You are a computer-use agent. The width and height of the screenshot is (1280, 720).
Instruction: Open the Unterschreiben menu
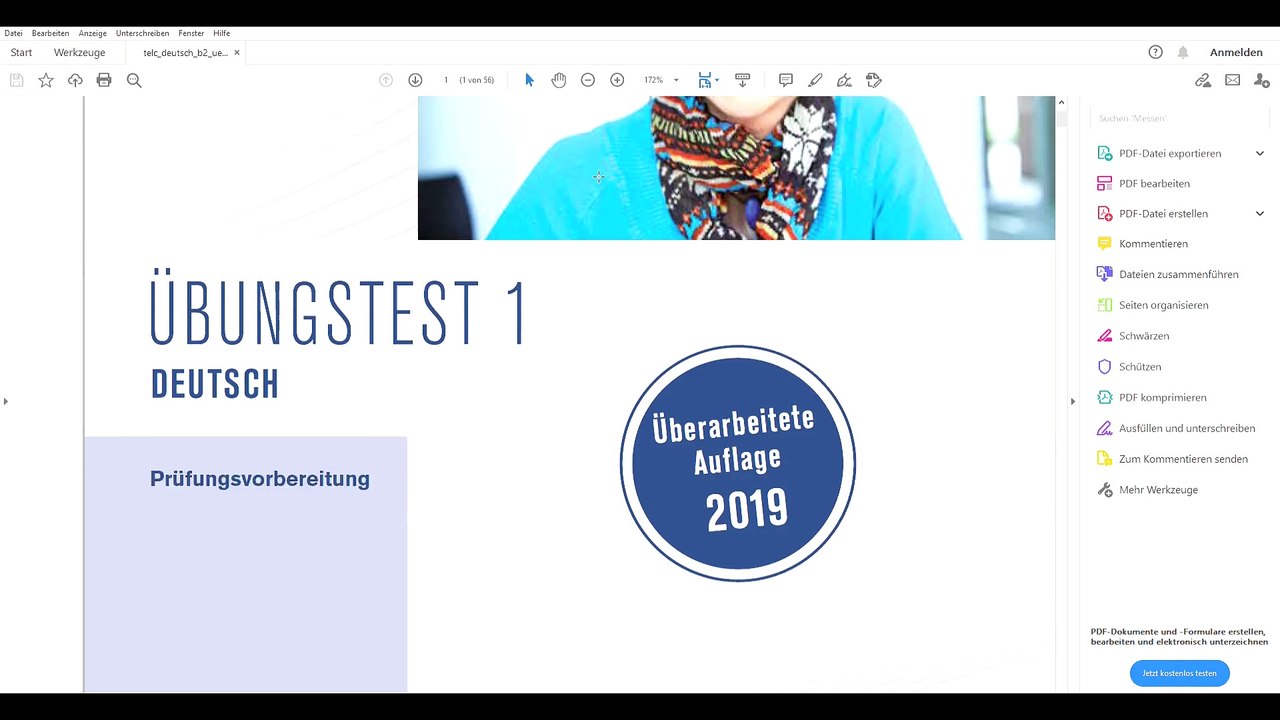pos(142,33)
